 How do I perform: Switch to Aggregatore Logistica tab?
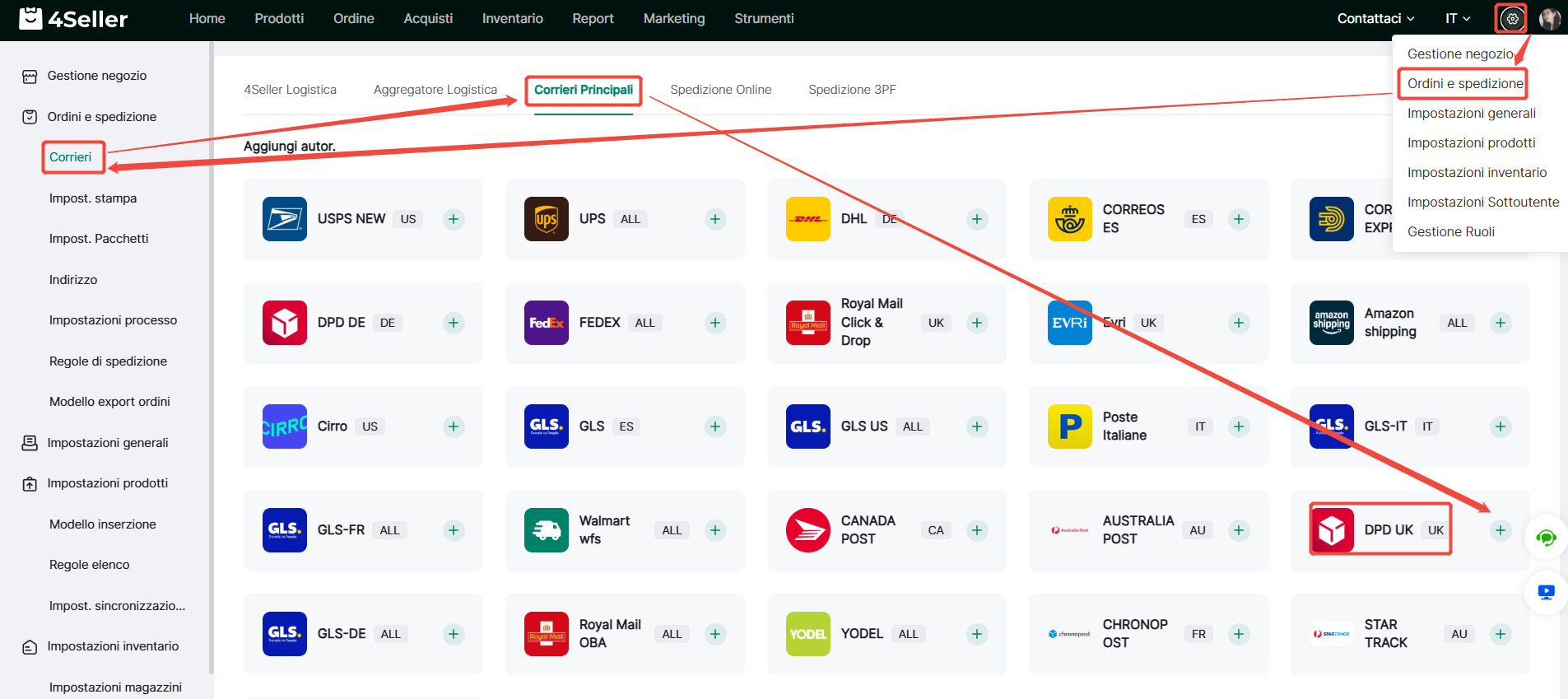(x=435, y=90)
